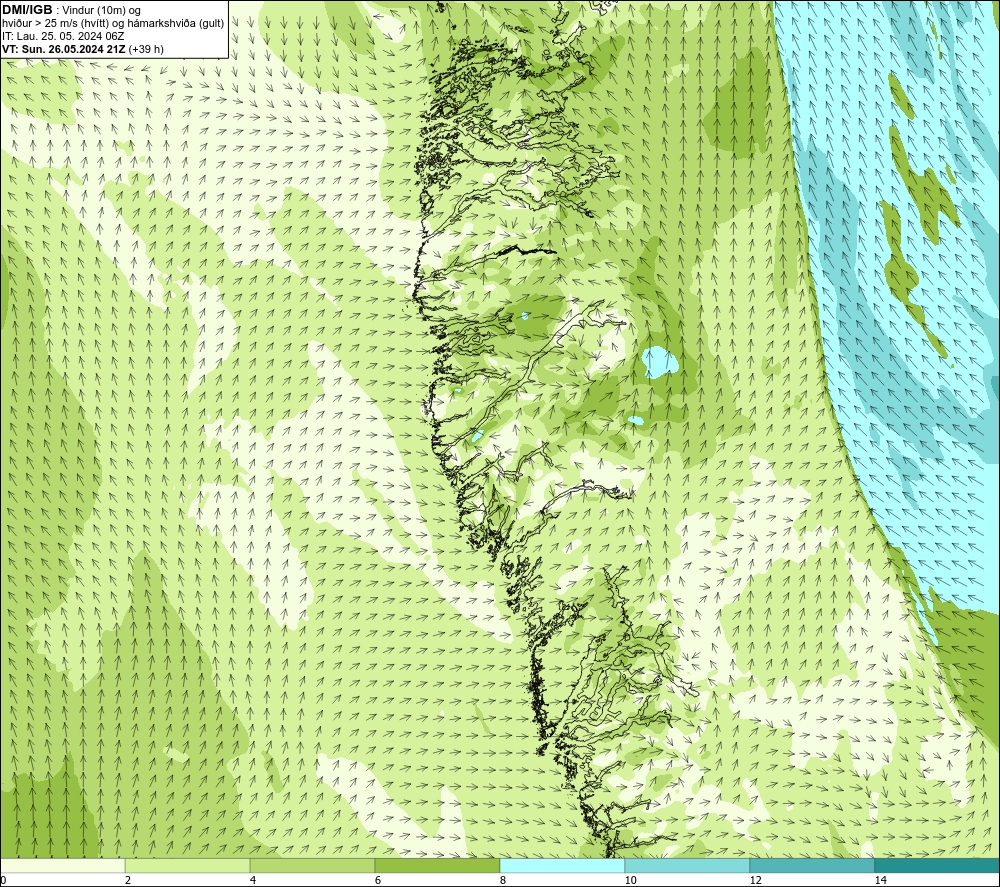Pick the light green 2–4 legend swatch
1000x887 pixels.
[x=187, y=865]
